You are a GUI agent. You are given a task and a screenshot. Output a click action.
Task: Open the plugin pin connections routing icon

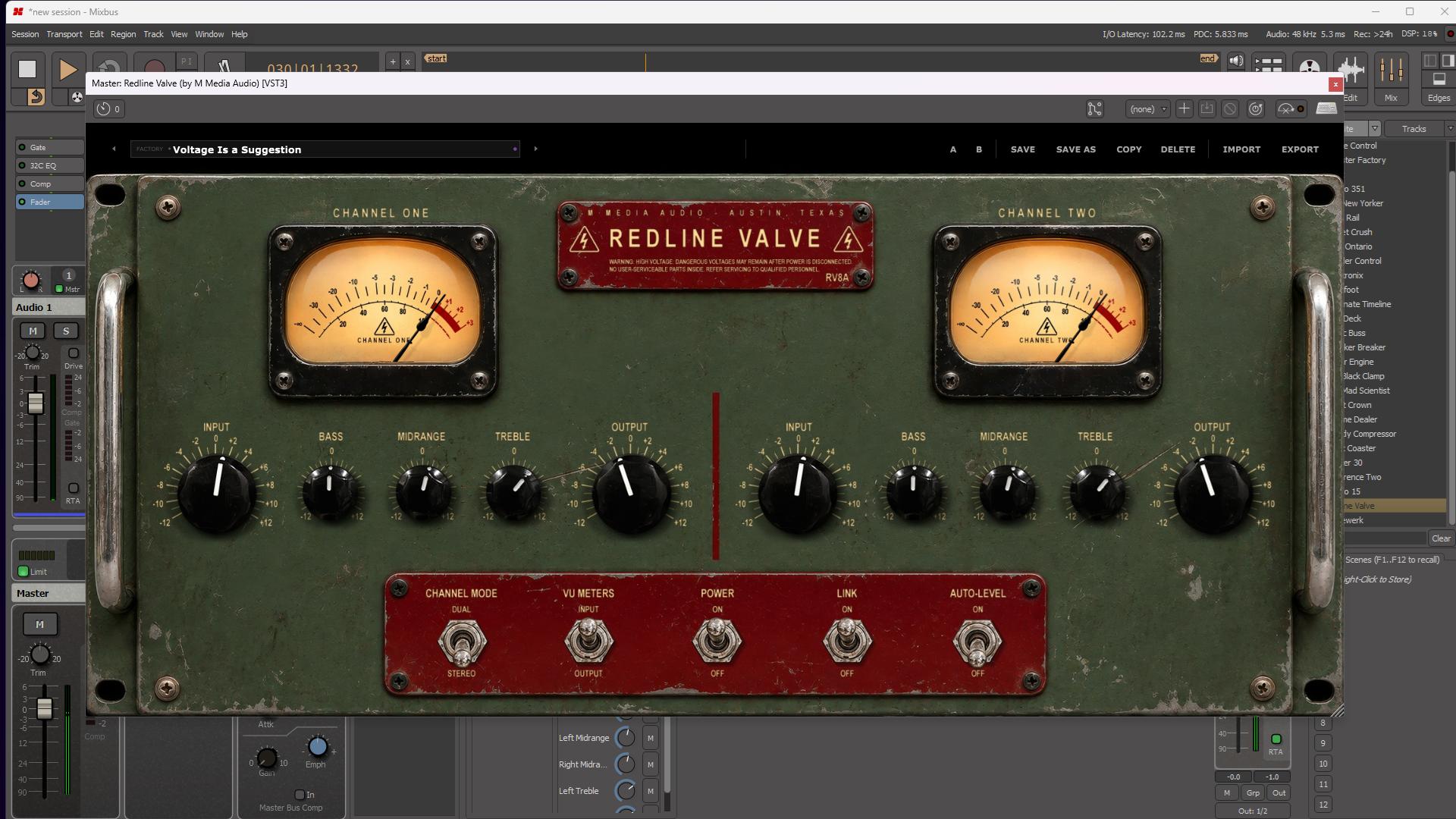[x=1094, y=109]
